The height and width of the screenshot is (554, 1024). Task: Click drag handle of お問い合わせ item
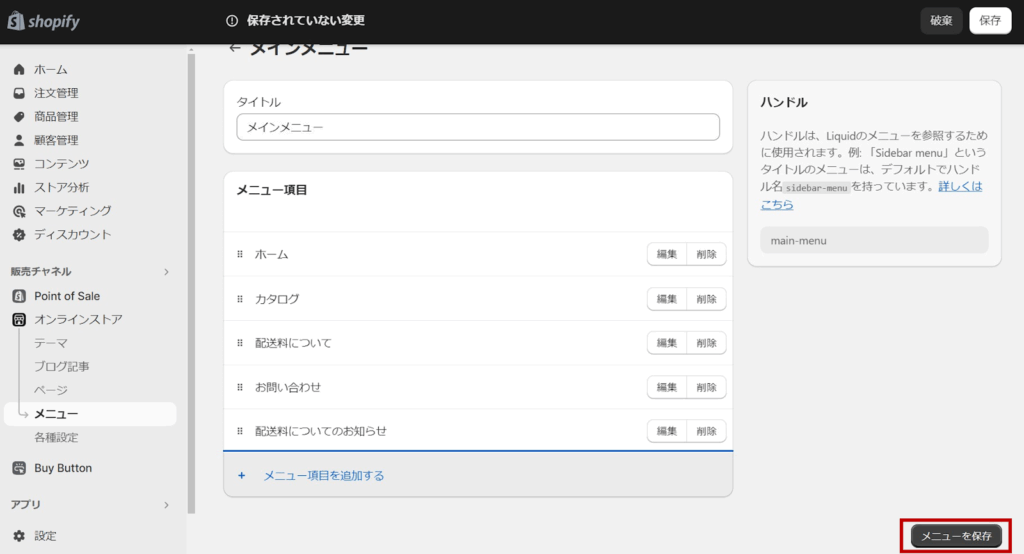[x=240, y=387]
